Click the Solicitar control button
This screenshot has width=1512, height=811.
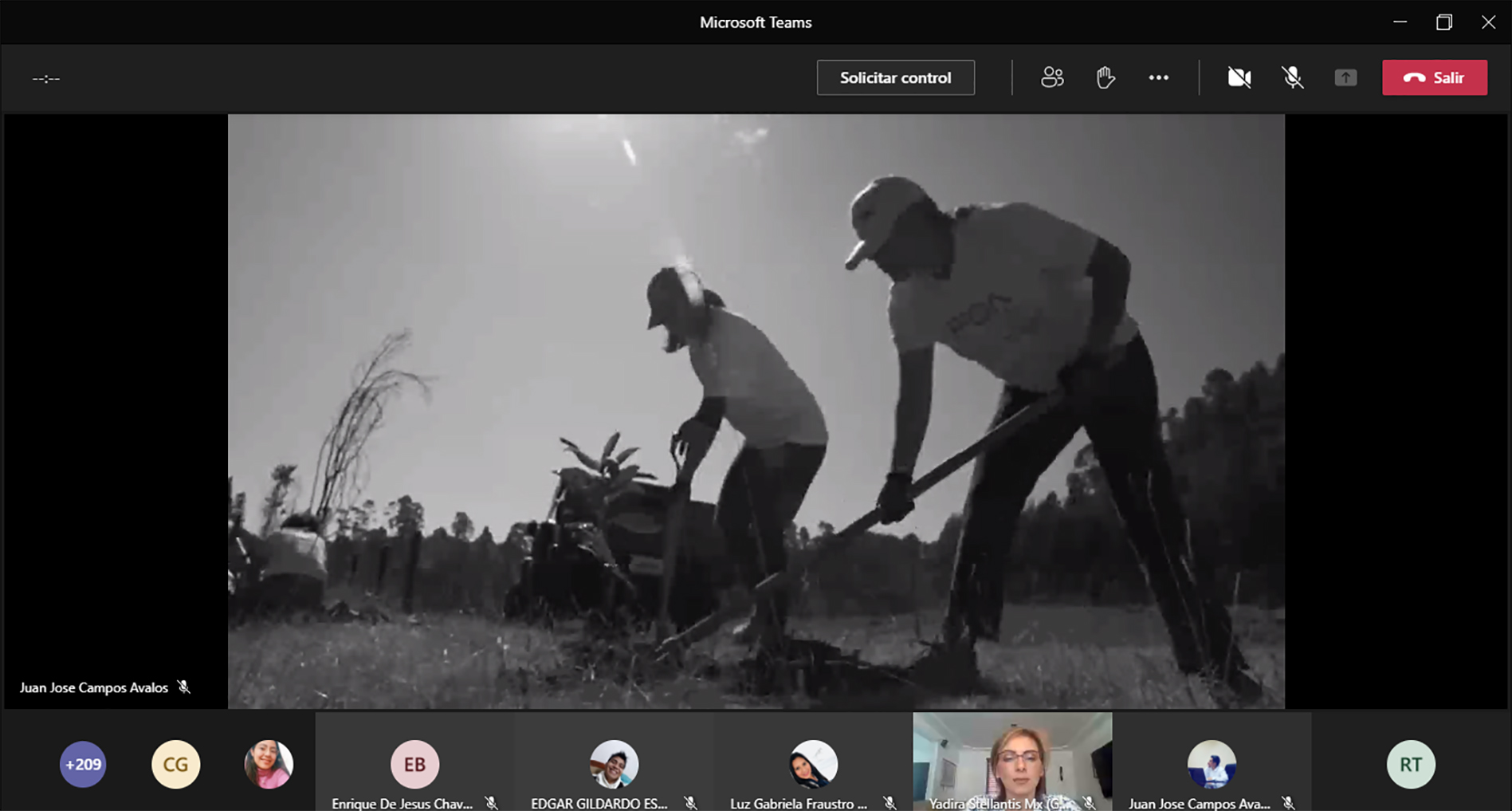(x=895, y=77)
